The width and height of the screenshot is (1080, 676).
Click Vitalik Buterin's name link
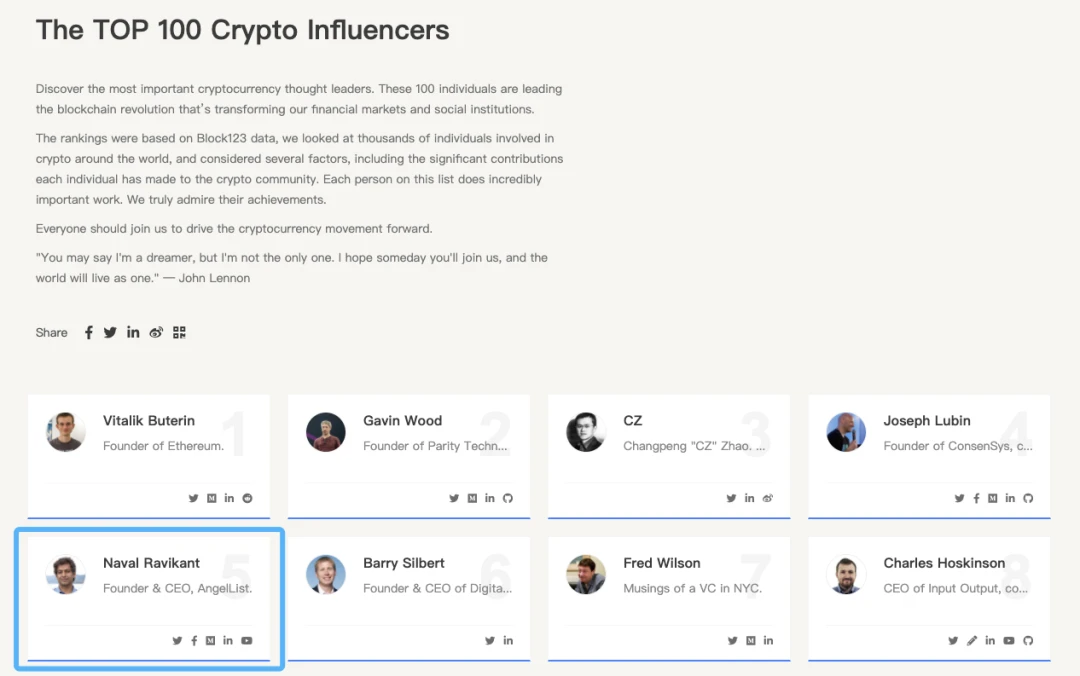point(149,421)
